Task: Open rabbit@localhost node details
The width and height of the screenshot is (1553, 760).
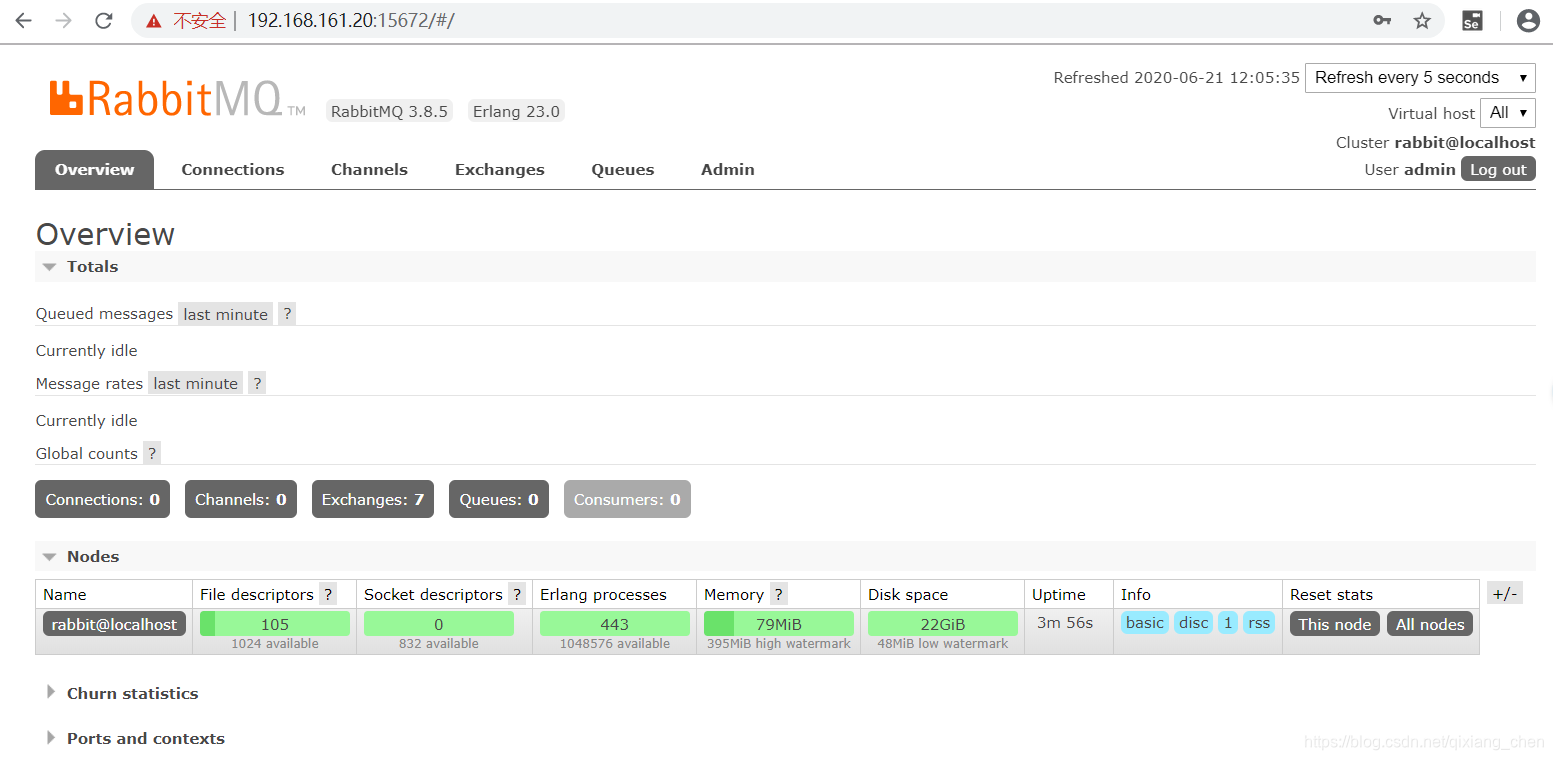Action: tap(114, 624)
